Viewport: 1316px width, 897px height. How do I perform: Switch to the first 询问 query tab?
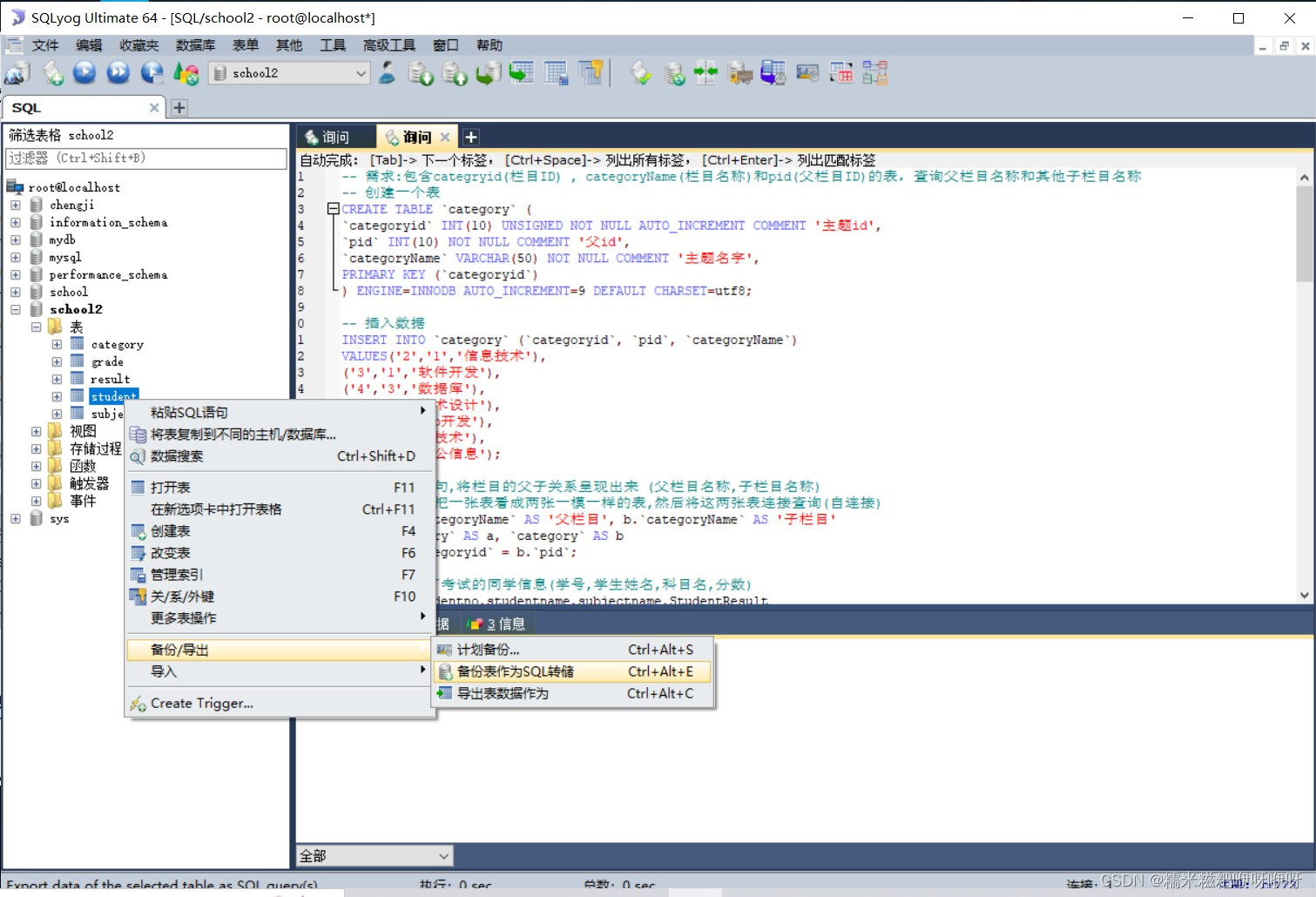pos(335,137)
